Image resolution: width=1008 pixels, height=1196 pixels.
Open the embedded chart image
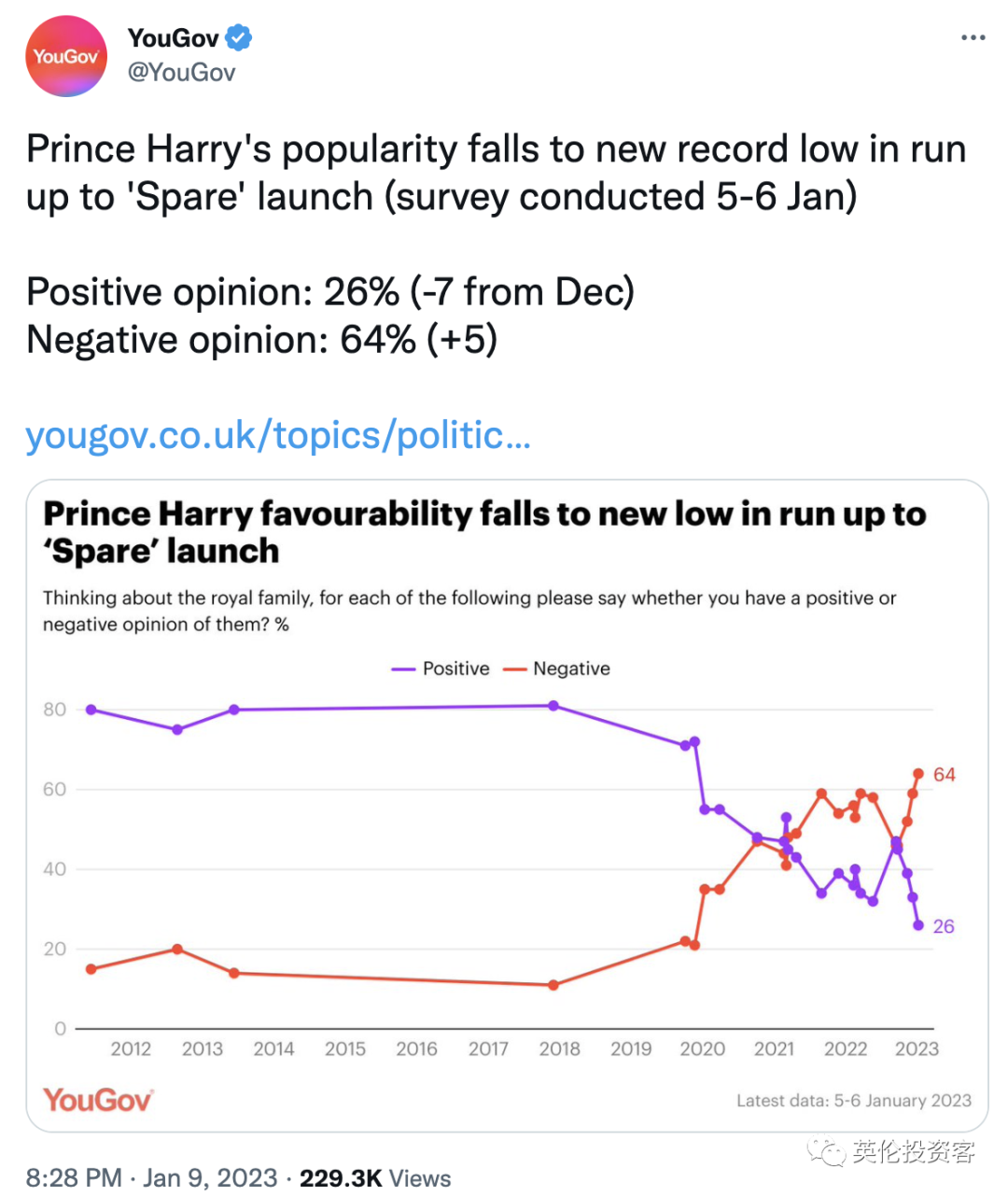tap(507, 806)
